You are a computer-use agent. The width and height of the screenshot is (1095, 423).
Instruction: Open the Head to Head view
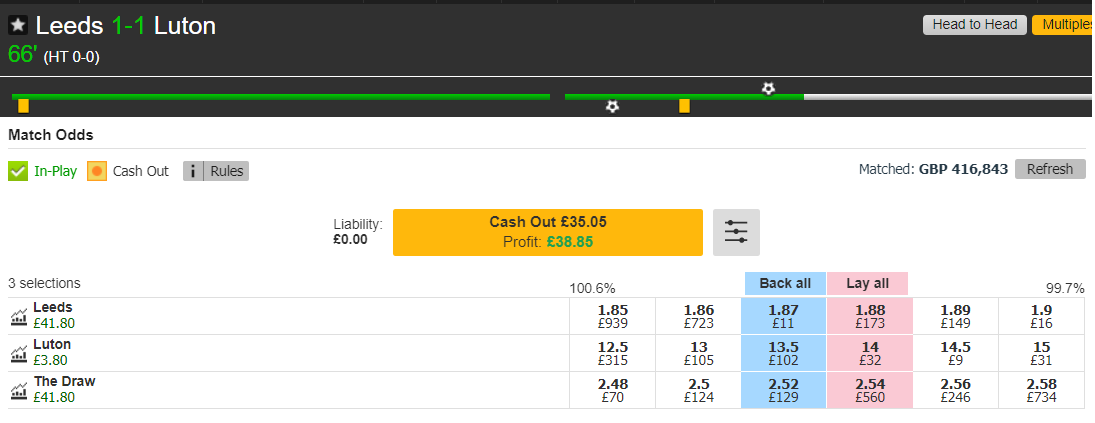click(975, 25)
